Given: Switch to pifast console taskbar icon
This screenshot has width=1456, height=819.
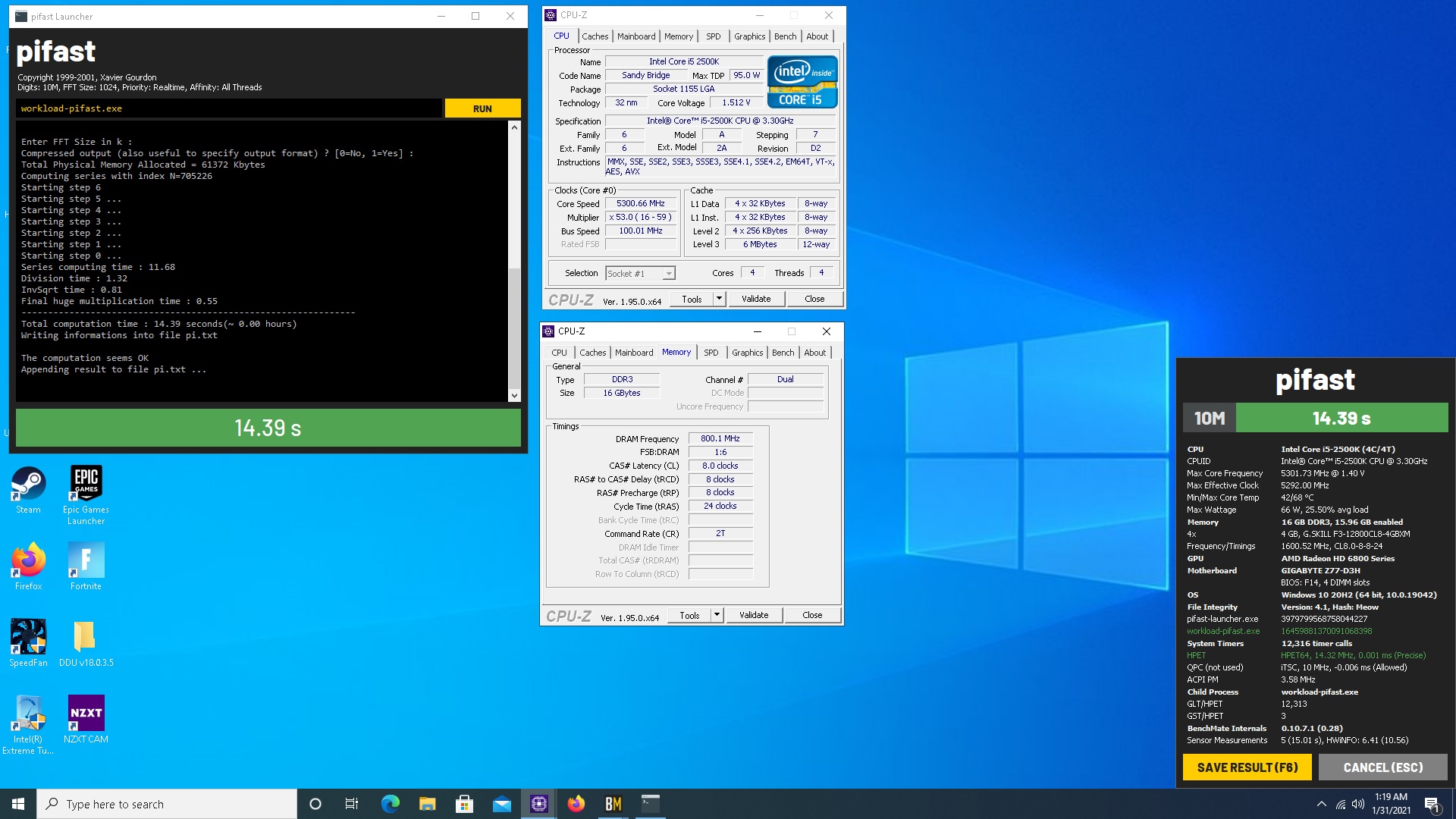Looking at the screenshot, I should [650, 804].
